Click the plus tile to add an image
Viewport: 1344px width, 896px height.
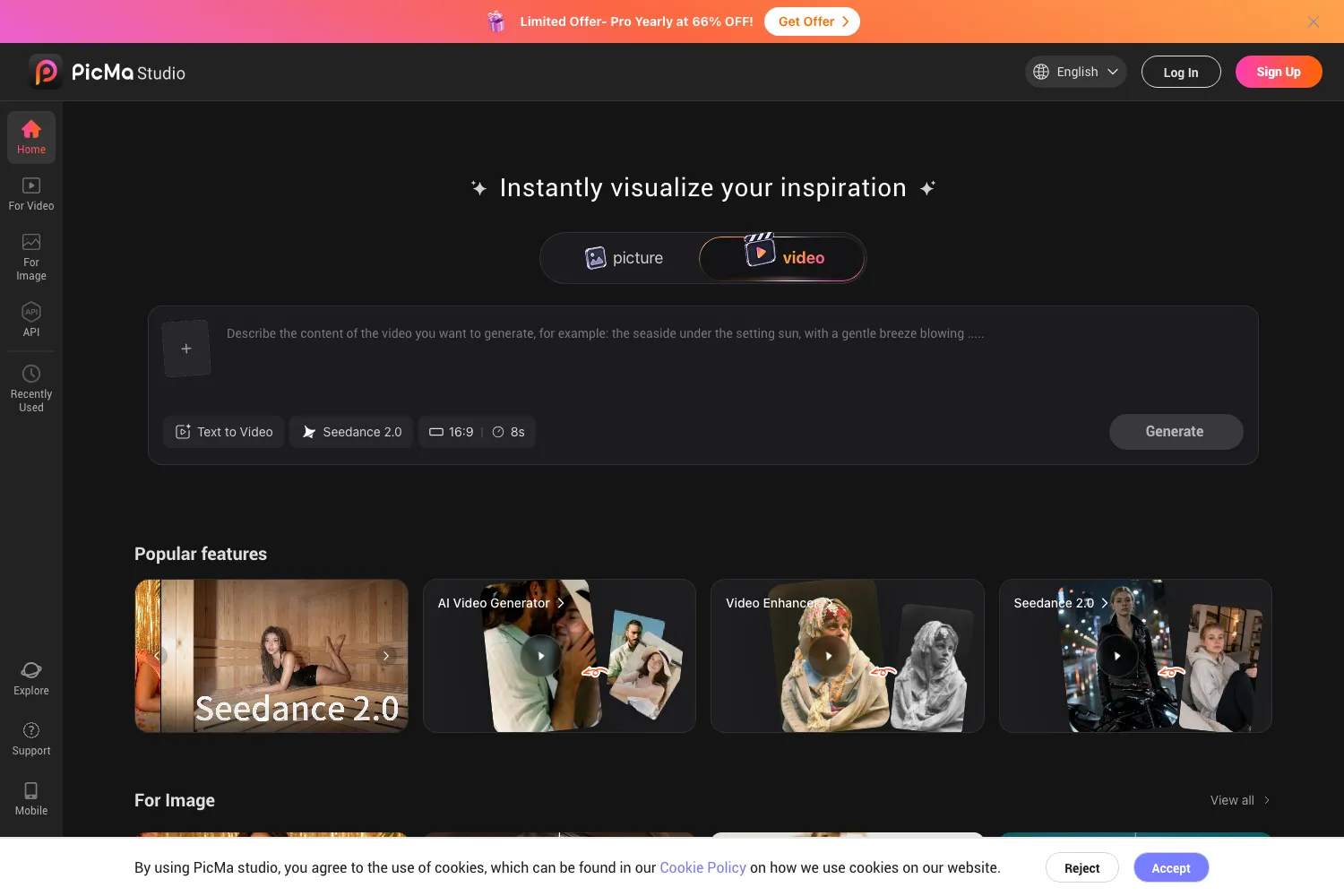pyautogui.click(x=186, y=349)
